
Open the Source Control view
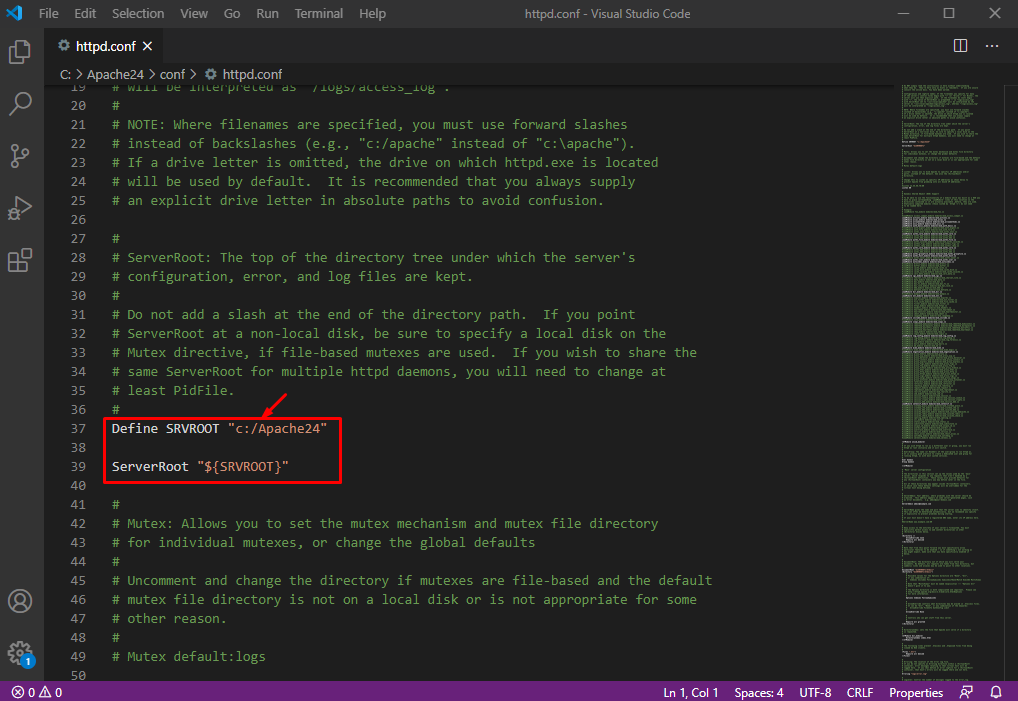(x=20, y=156)
